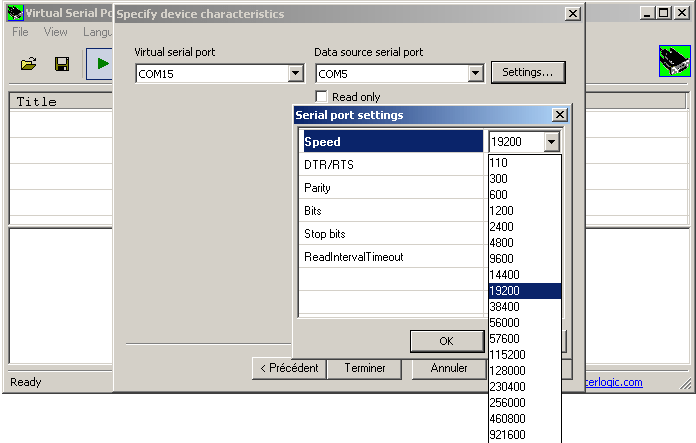Click the application icon in title bar

[15, 13]
